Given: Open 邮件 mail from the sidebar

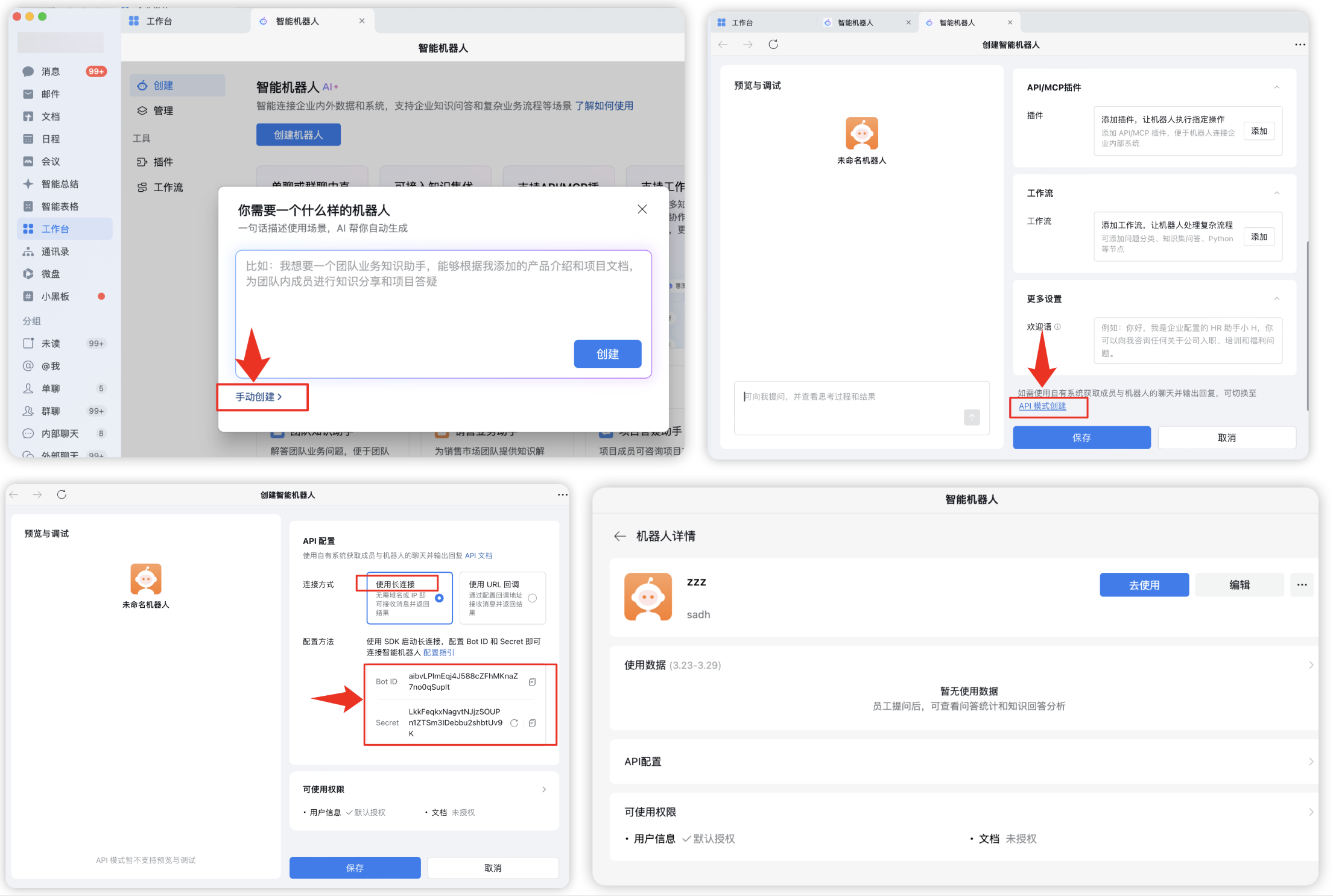Looking at the screenshot, I should pyautogui.click(x=51, y=93).
